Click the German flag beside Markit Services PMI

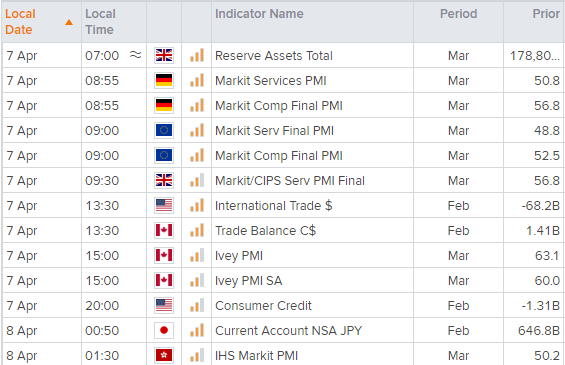coord(164,80)
